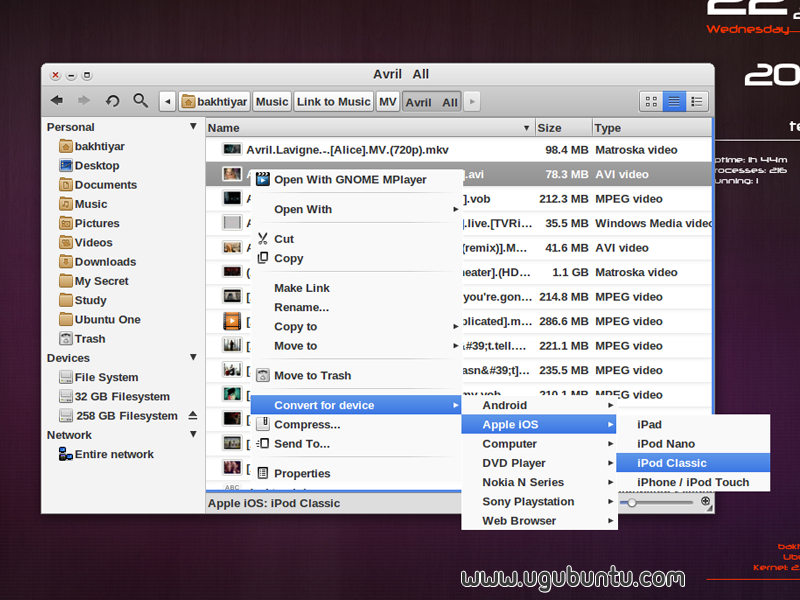Sort files by the Name column

[370, 128]
